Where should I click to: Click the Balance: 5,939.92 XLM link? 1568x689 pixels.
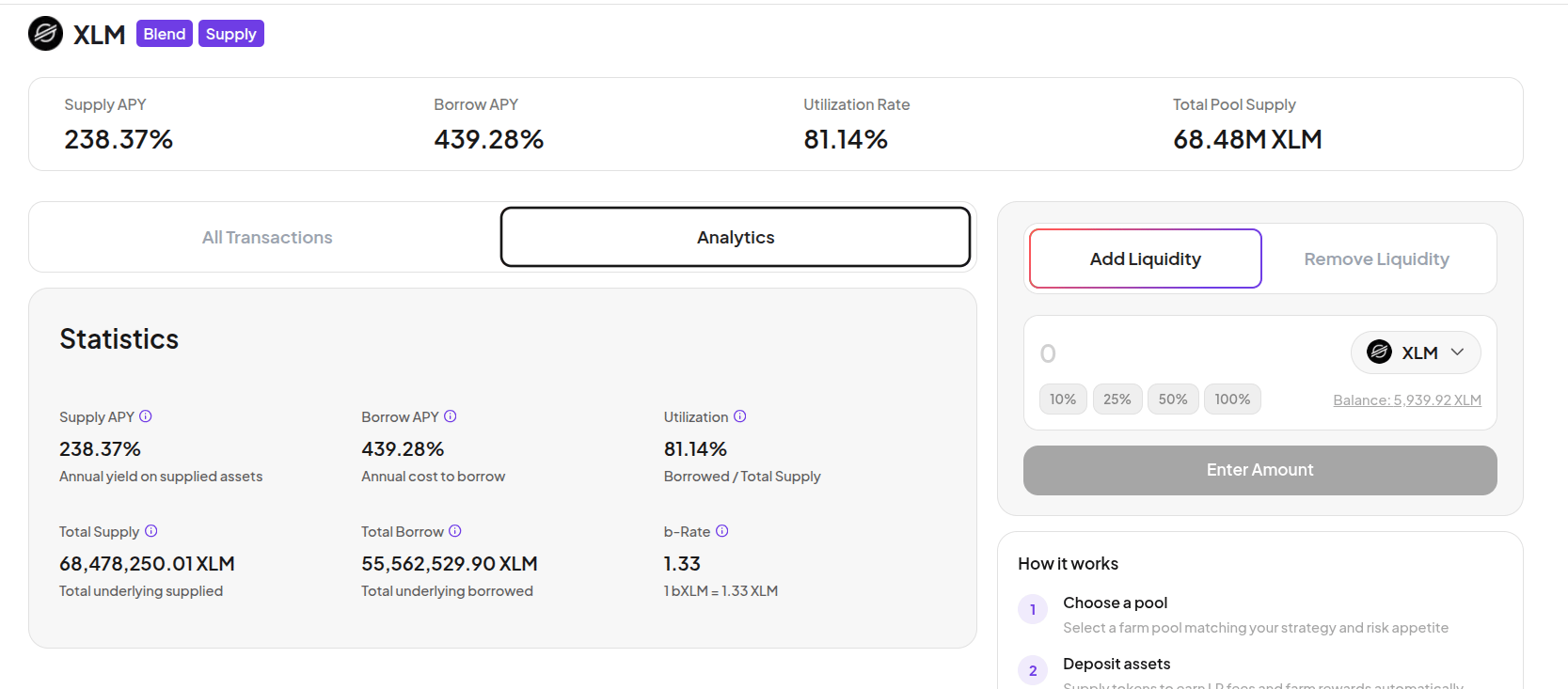1407,400
